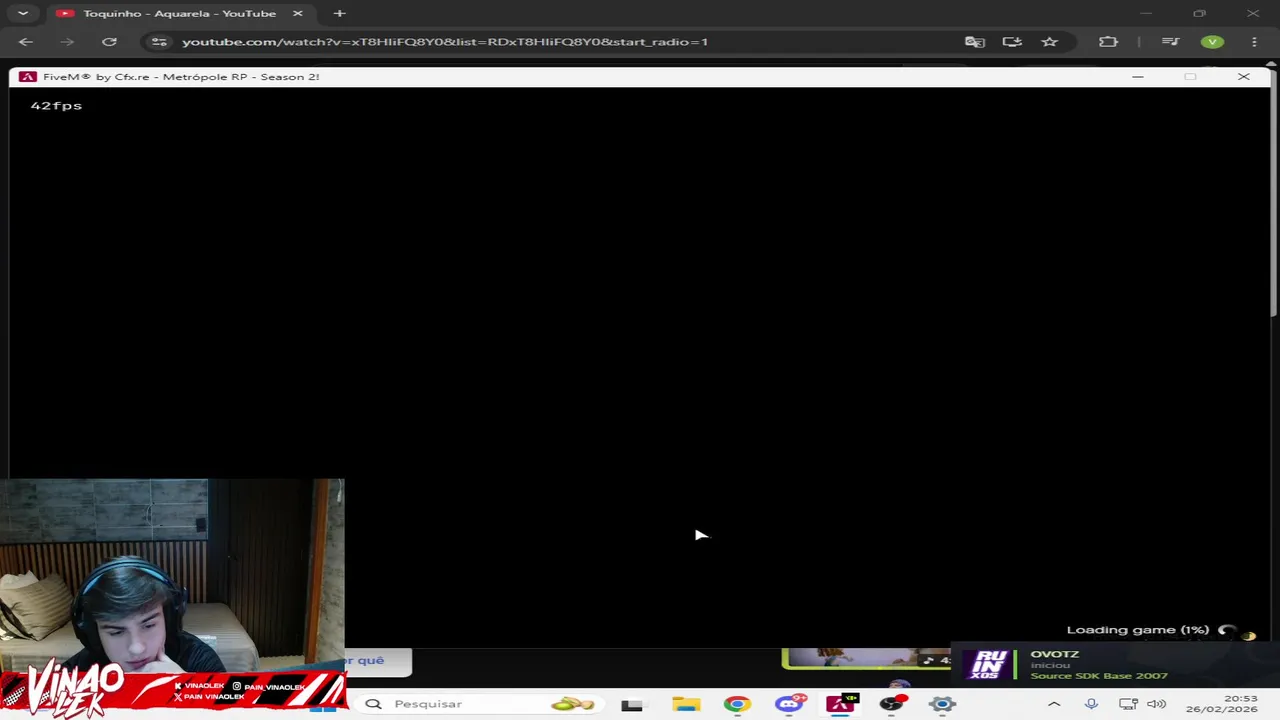Open Discord from the taskbar

coord(789,704)
